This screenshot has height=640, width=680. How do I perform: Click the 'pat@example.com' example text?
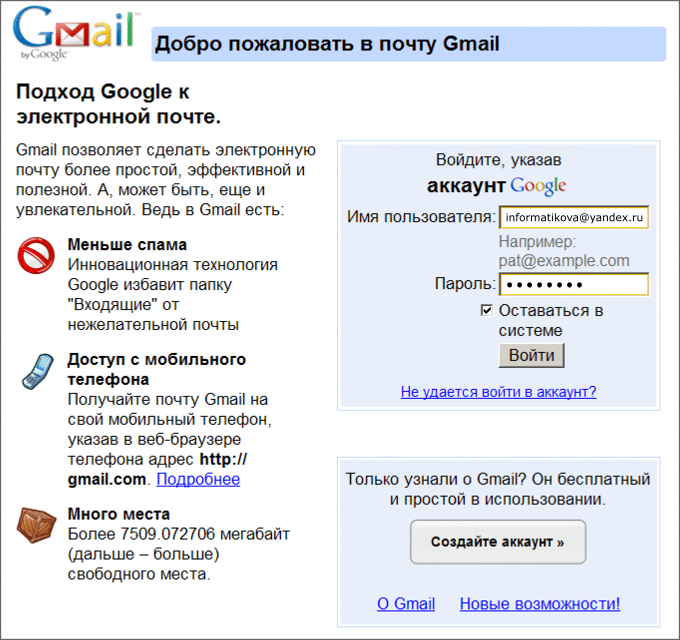coord(564,261)
